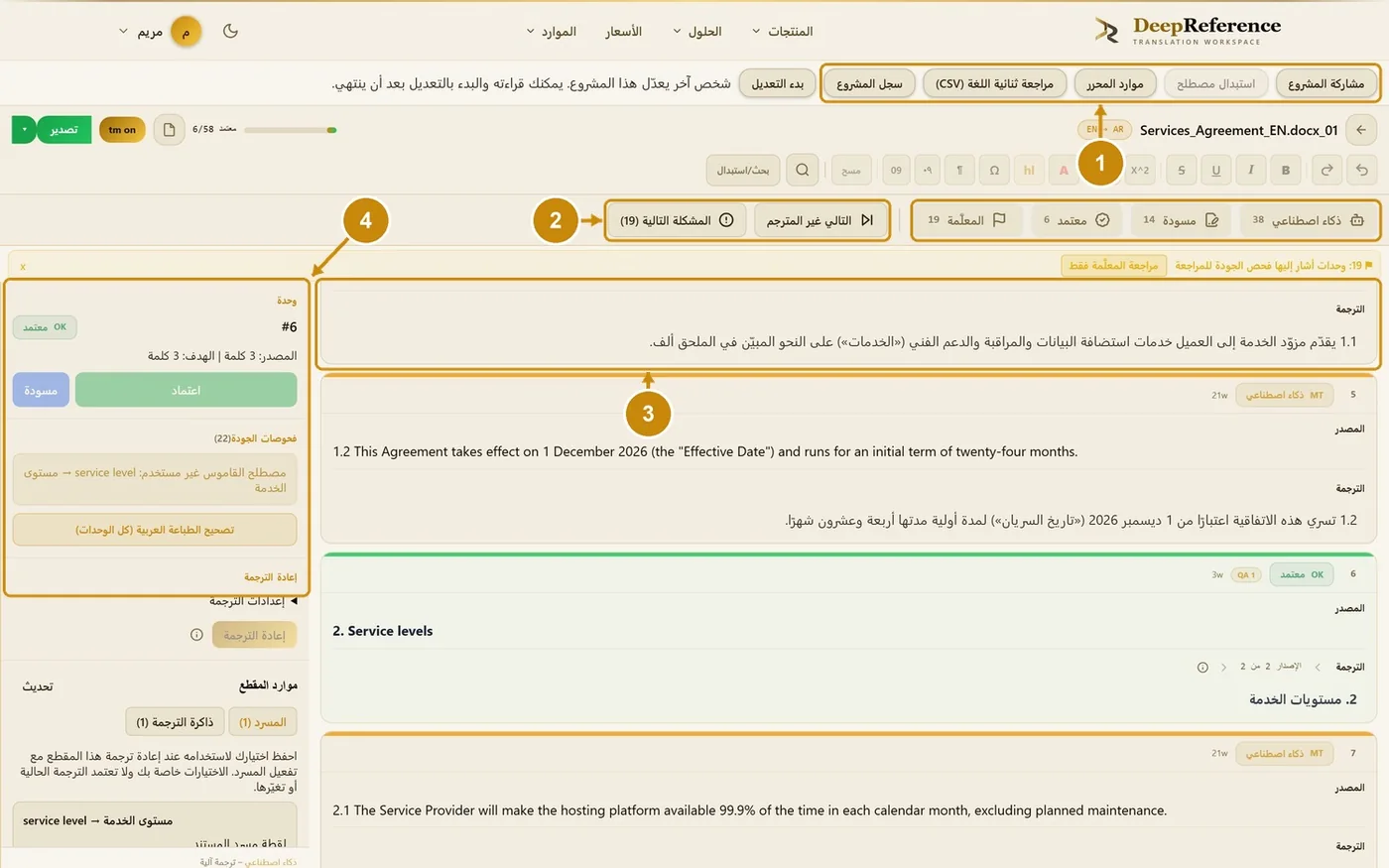Click the info icon beside إعادة الترجمة button
This screenshot has width=1389, height=868.
[196, 635]
